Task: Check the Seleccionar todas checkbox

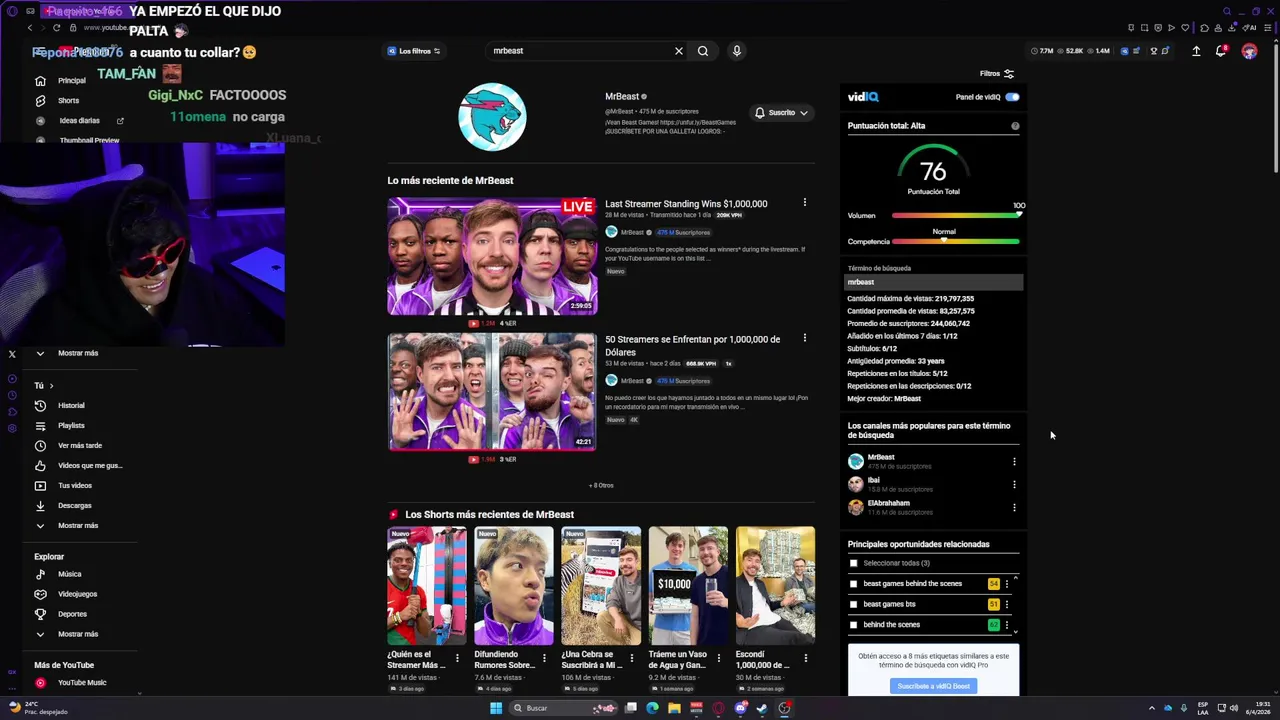Action: pyautogui.click(x=853, y=563)
